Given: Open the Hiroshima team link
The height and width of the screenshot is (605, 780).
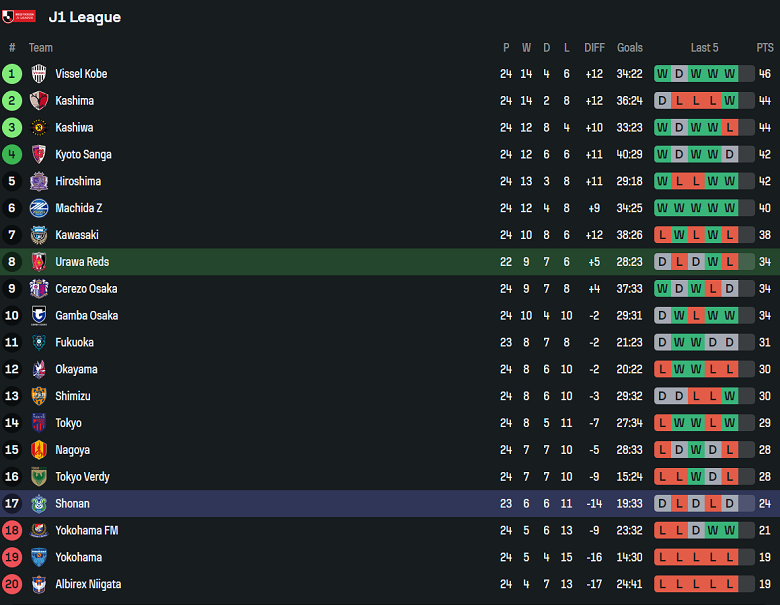Looking at the screenshot, I should 78,182.
